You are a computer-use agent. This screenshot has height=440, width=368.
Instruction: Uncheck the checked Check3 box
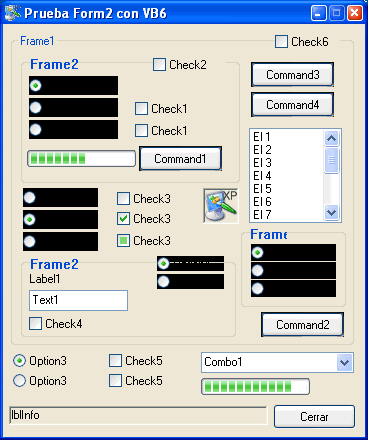(x=123, y=219)
